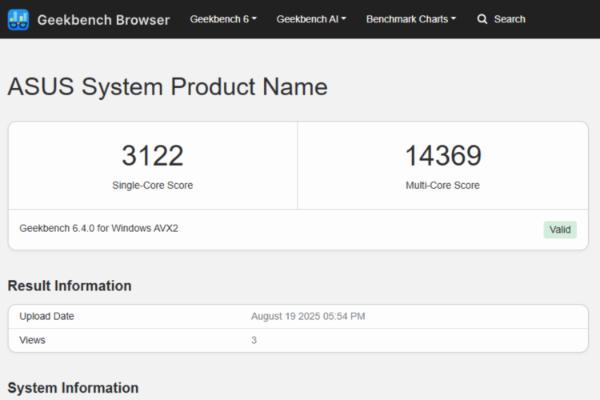The image size is (600, 400).
Task: Click the Single-Core Score label
Action: point(152,185)
